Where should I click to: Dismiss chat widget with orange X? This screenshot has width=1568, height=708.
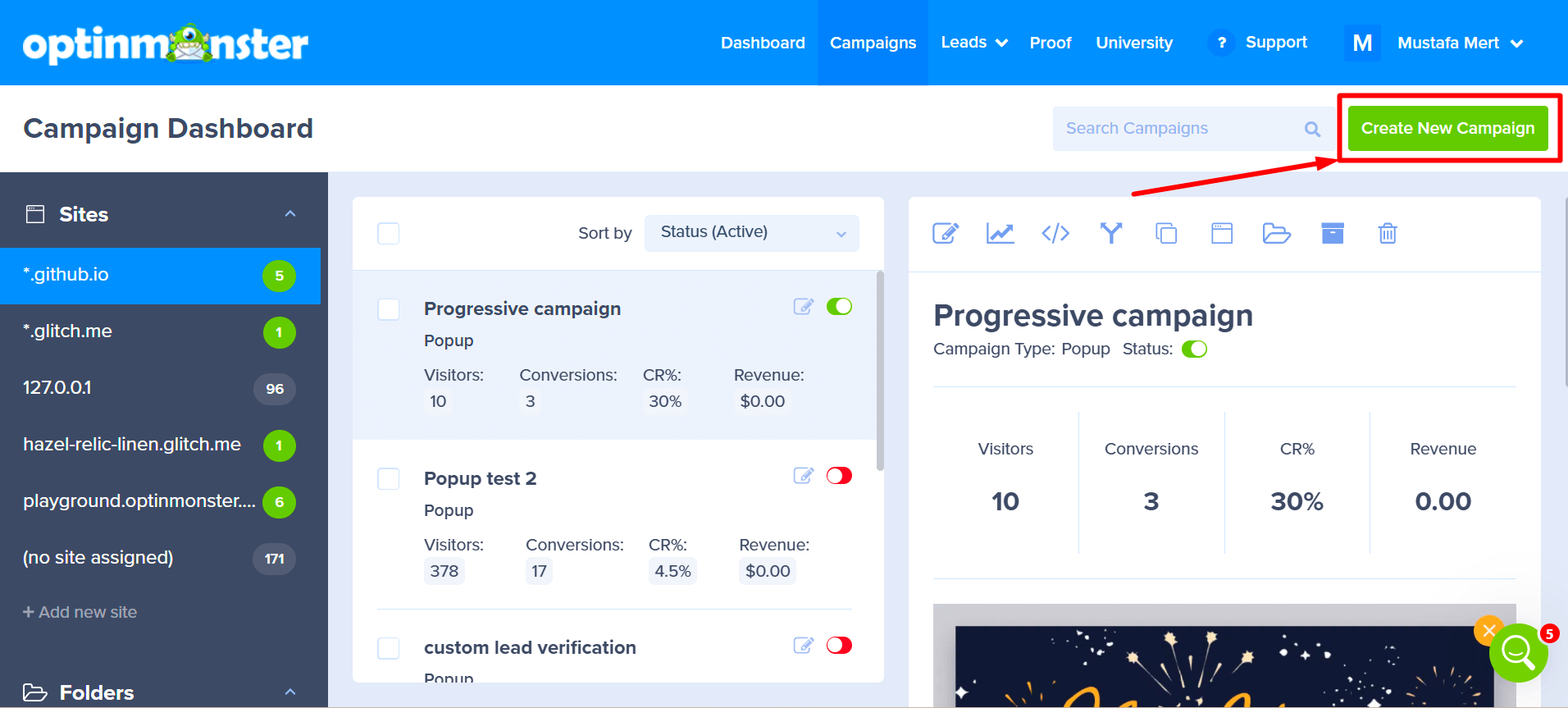tap(1489, 631)
